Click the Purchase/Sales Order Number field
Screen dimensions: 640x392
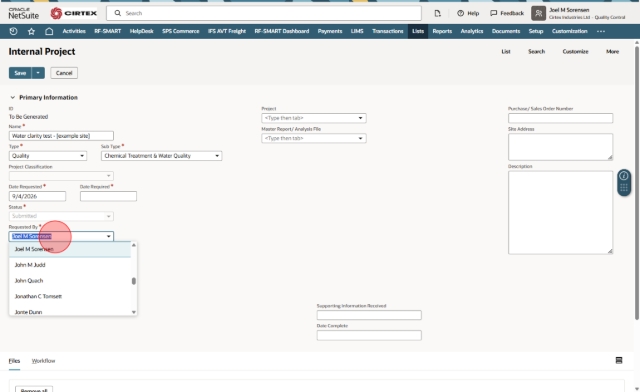click(560, 118)
